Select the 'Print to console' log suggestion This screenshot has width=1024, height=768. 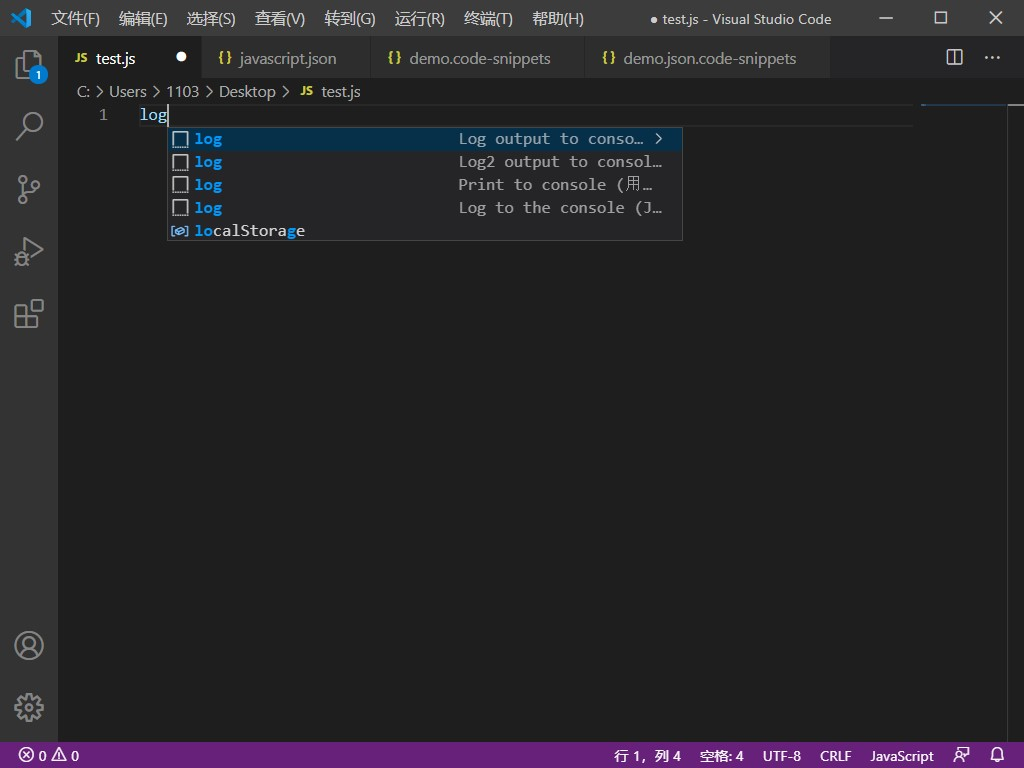425,185
